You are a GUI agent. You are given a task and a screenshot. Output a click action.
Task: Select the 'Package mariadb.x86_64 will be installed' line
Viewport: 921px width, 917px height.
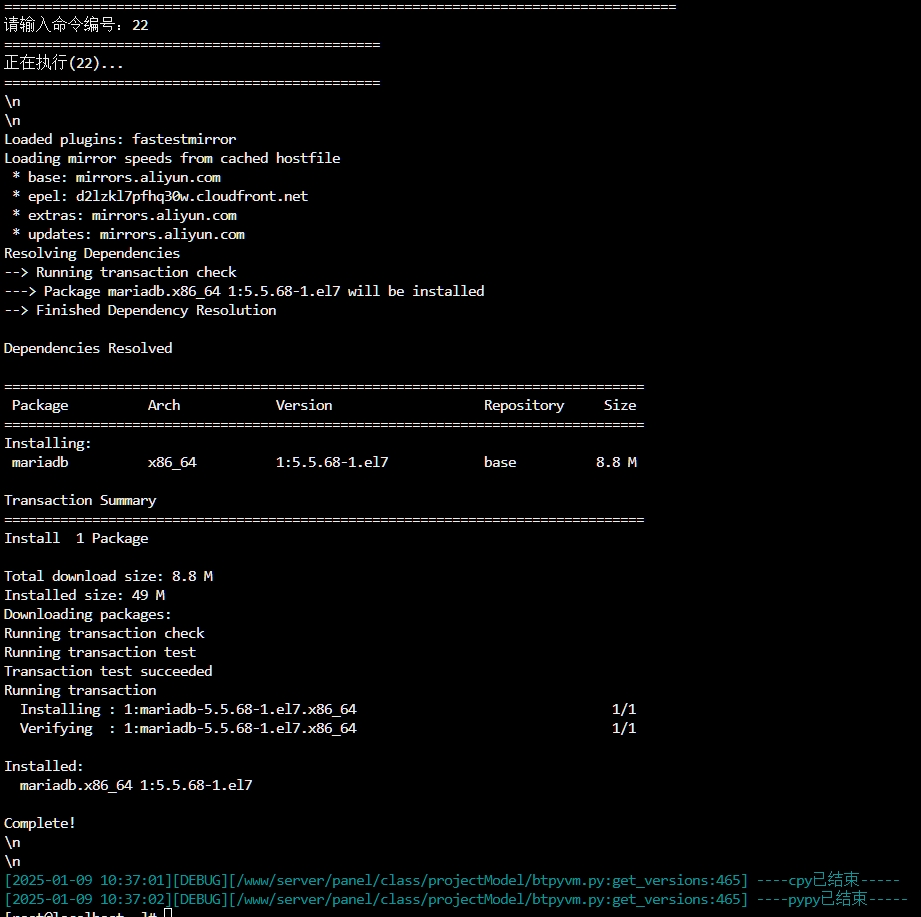[x=244, y=291]
